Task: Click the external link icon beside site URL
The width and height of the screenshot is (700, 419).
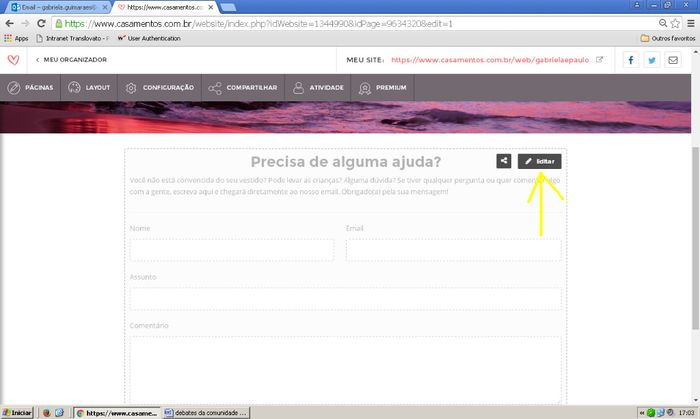Action: (600, 59)
